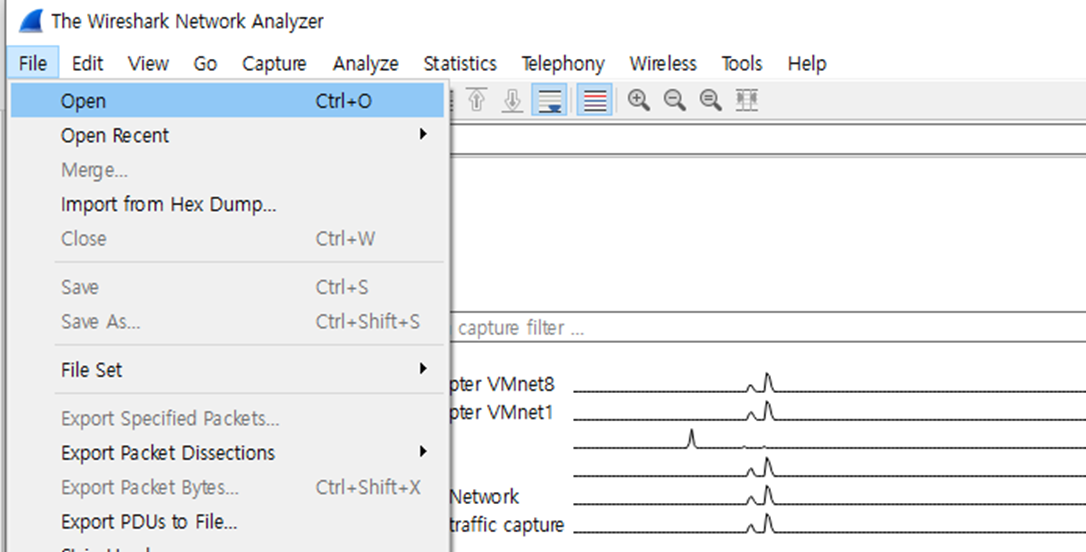This screenshot has height=552, width=1086.
Task: Click the VMnet8 traffic sparkline graph
Action: click(830, 383)
